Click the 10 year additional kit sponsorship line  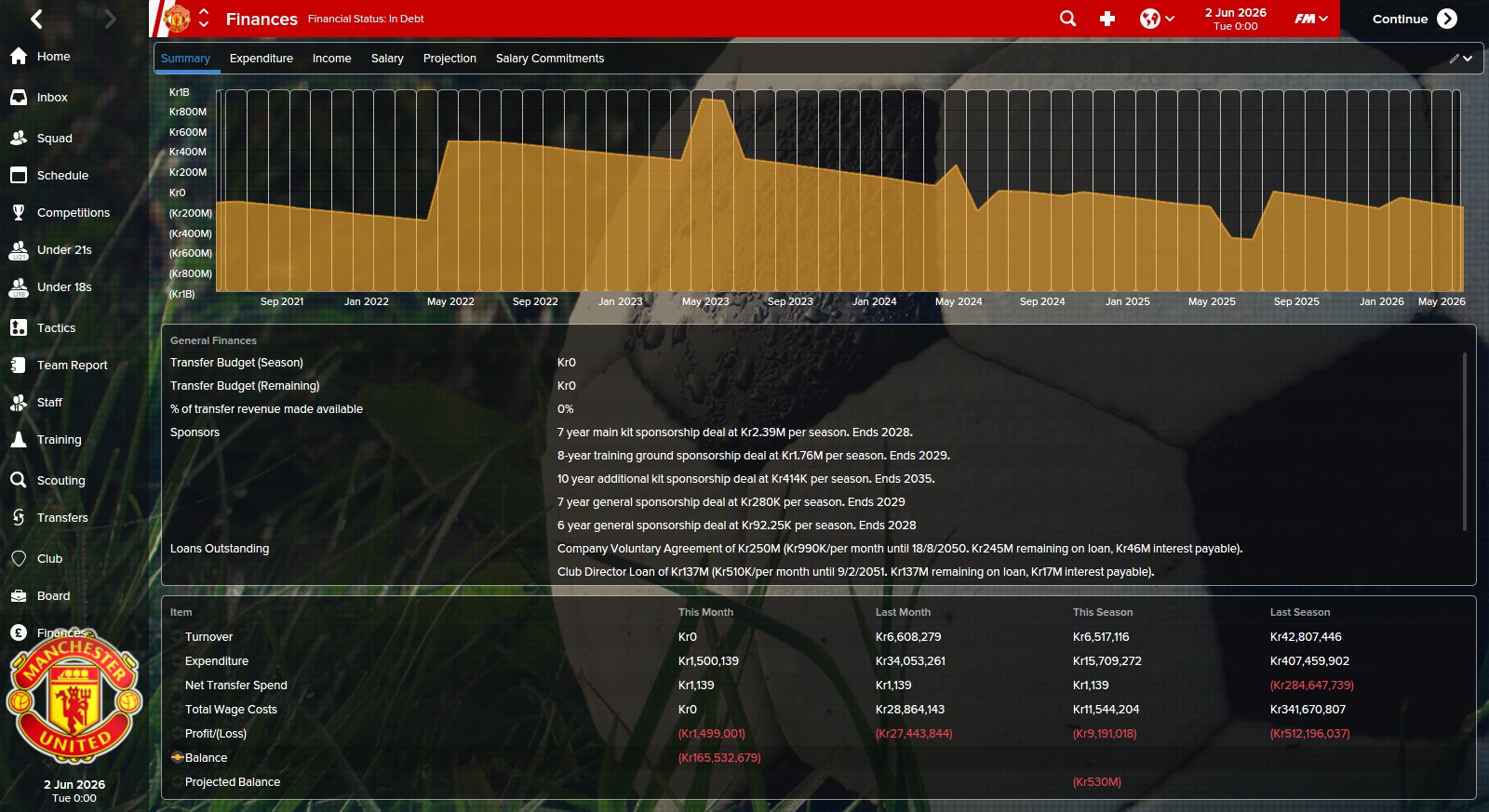point(746,479)
